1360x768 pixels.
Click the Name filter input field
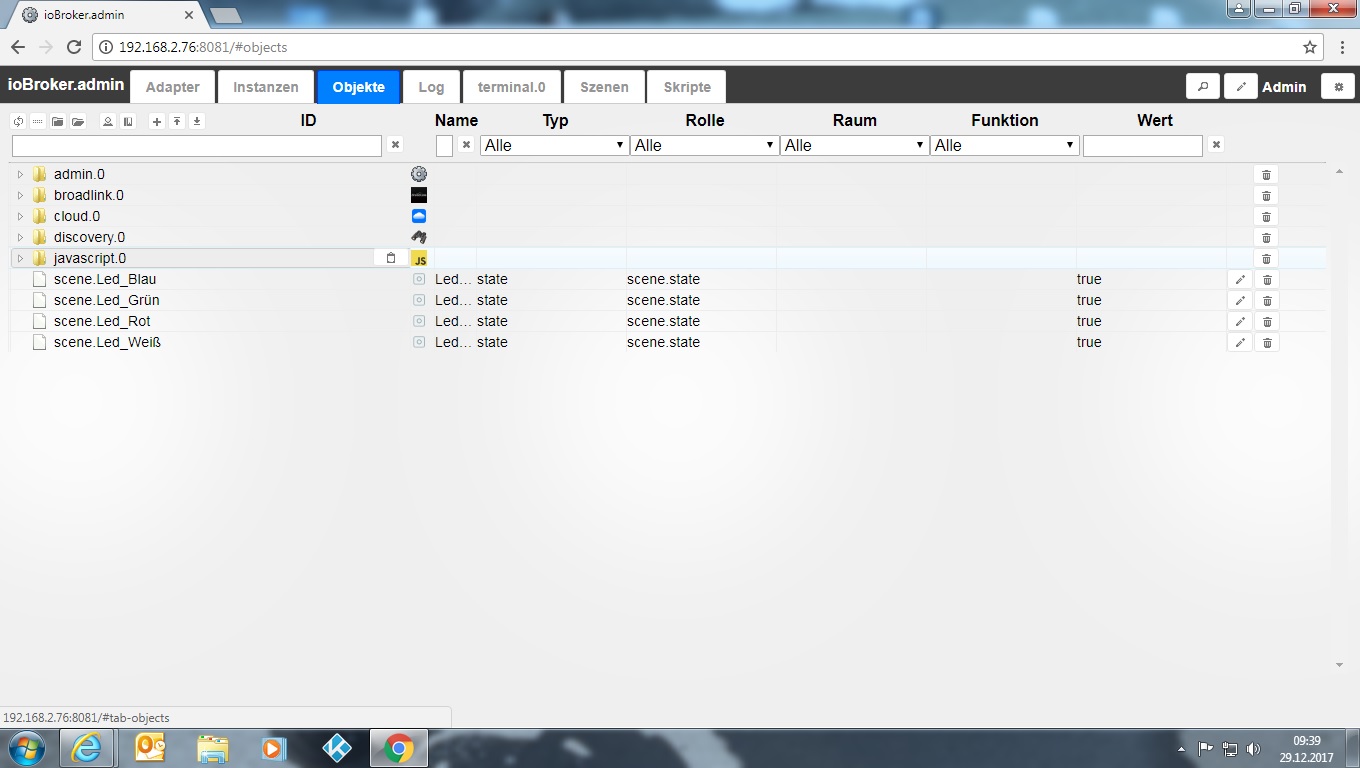[445, 146]
